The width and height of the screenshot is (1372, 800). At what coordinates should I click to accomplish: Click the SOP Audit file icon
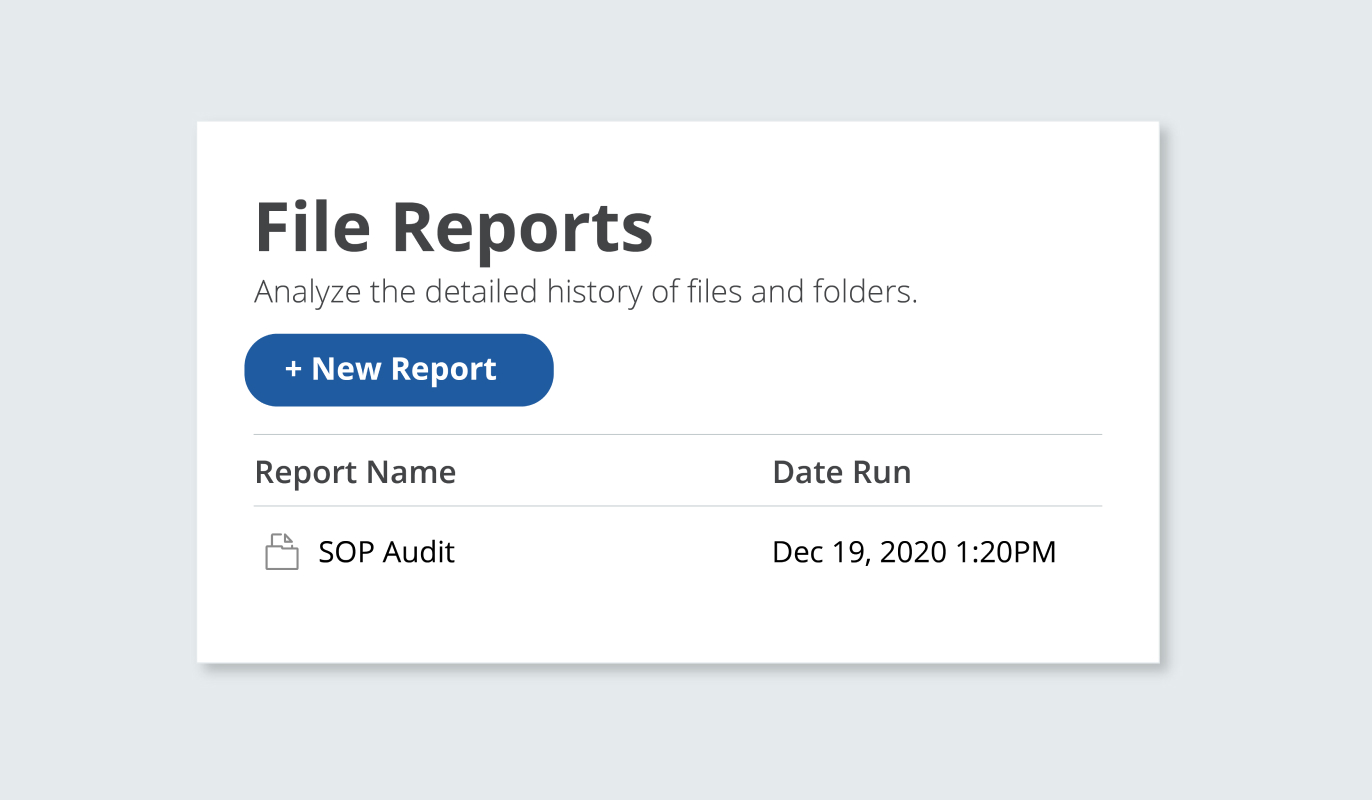point(281,552)
